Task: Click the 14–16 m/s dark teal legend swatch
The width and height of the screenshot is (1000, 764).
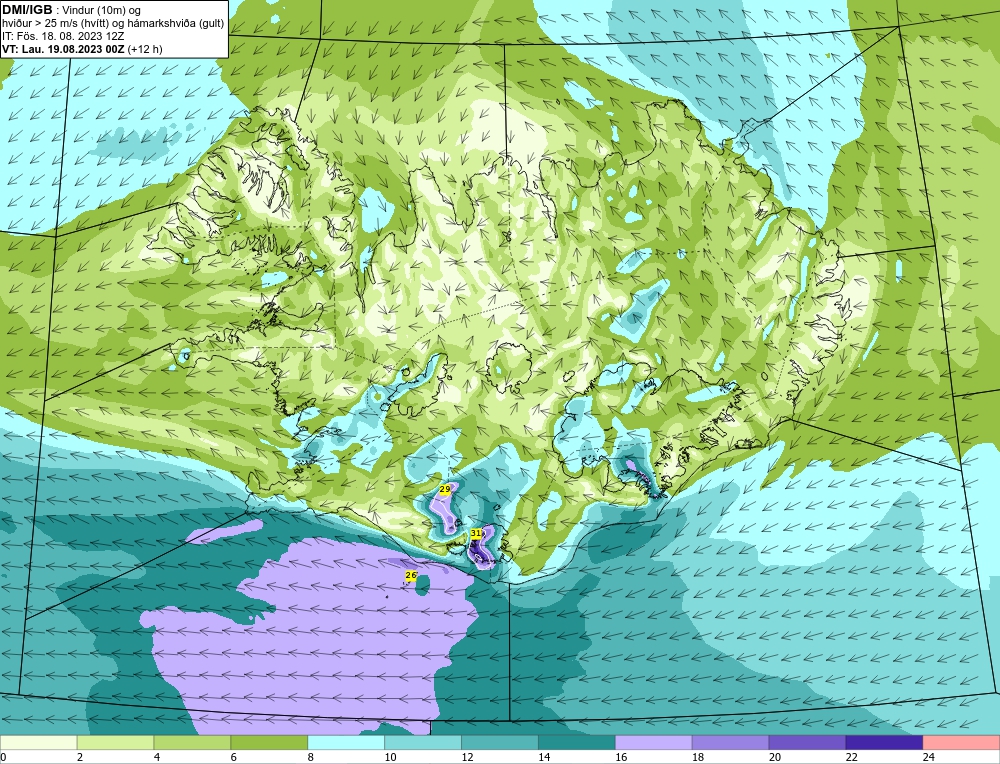Action: pyautogui.click(x=577, y=743)
